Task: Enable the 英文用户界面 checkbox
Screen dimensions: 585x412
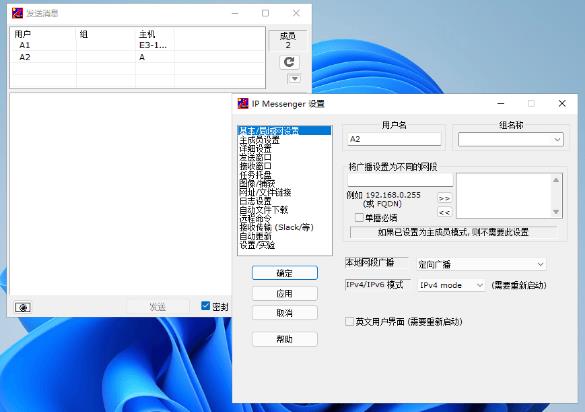Action: pyautogui.click(x=349, y=321)
